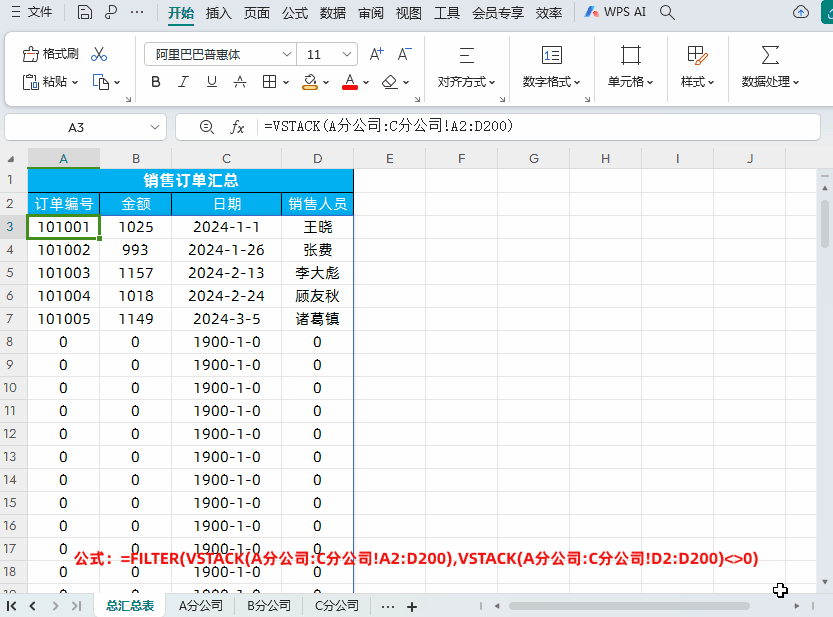The image size is (833, 617).
Task: Expand the copy options arrow
Action: (117, 82)
